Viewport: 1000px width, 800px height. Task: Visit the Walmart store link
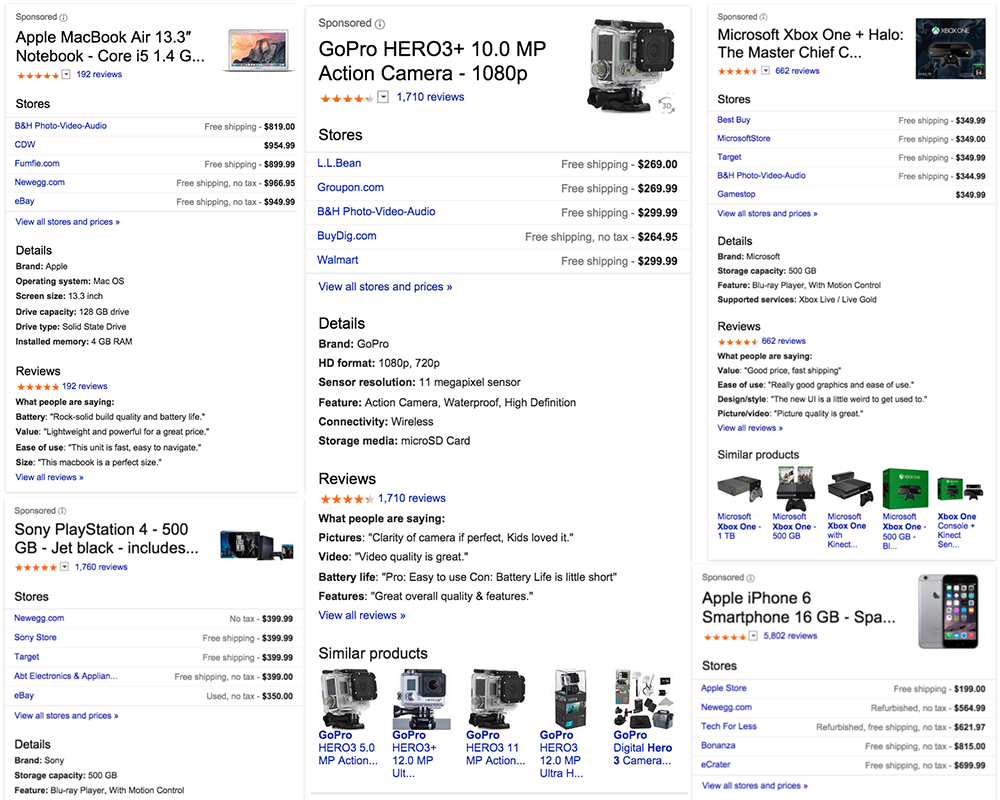click(x=338, y=260)
